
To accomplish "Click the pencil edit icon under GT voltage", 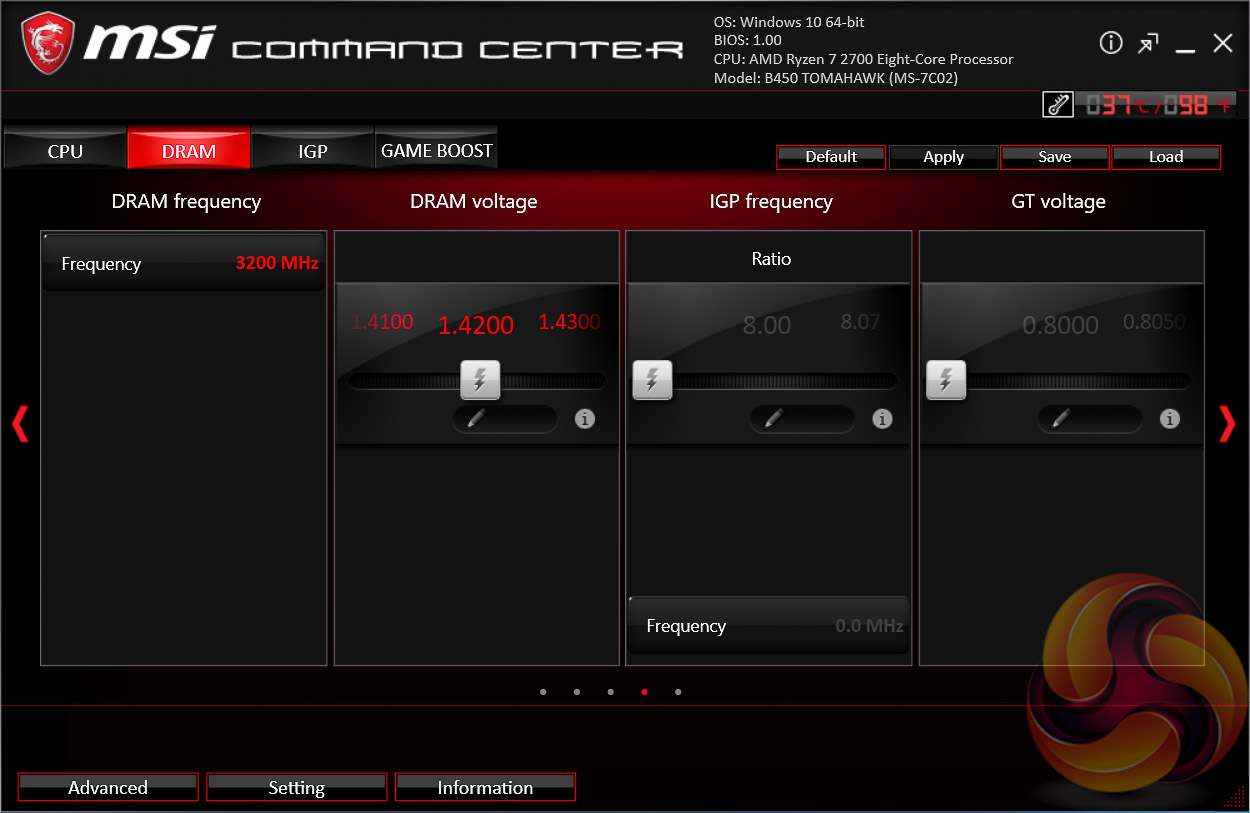I will pos(1061,419).
